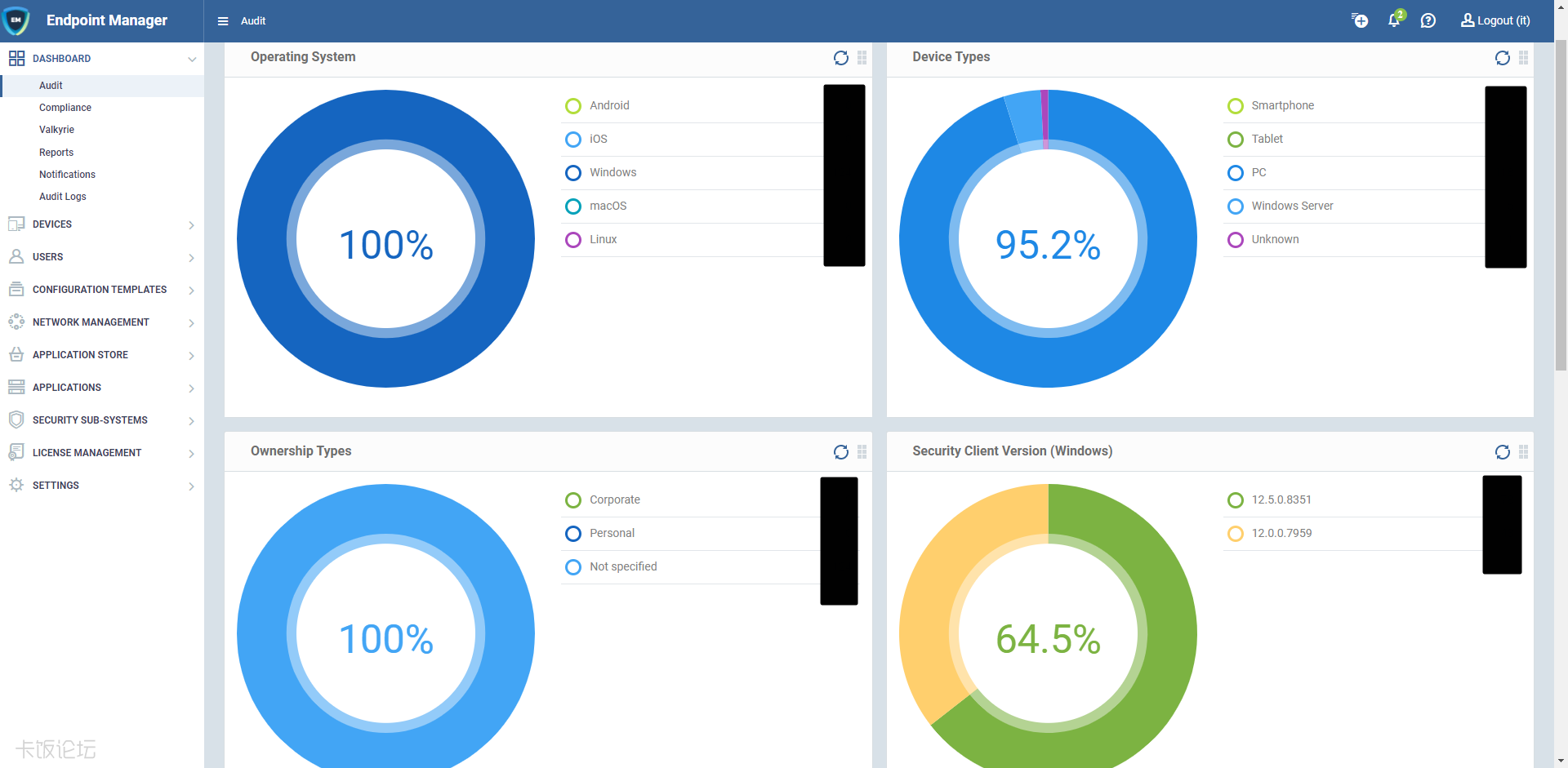Click the Users icon in sidebar
The width and height of the screenshot is (1568, 768).
pyautogui.click(x=16, y=256)
